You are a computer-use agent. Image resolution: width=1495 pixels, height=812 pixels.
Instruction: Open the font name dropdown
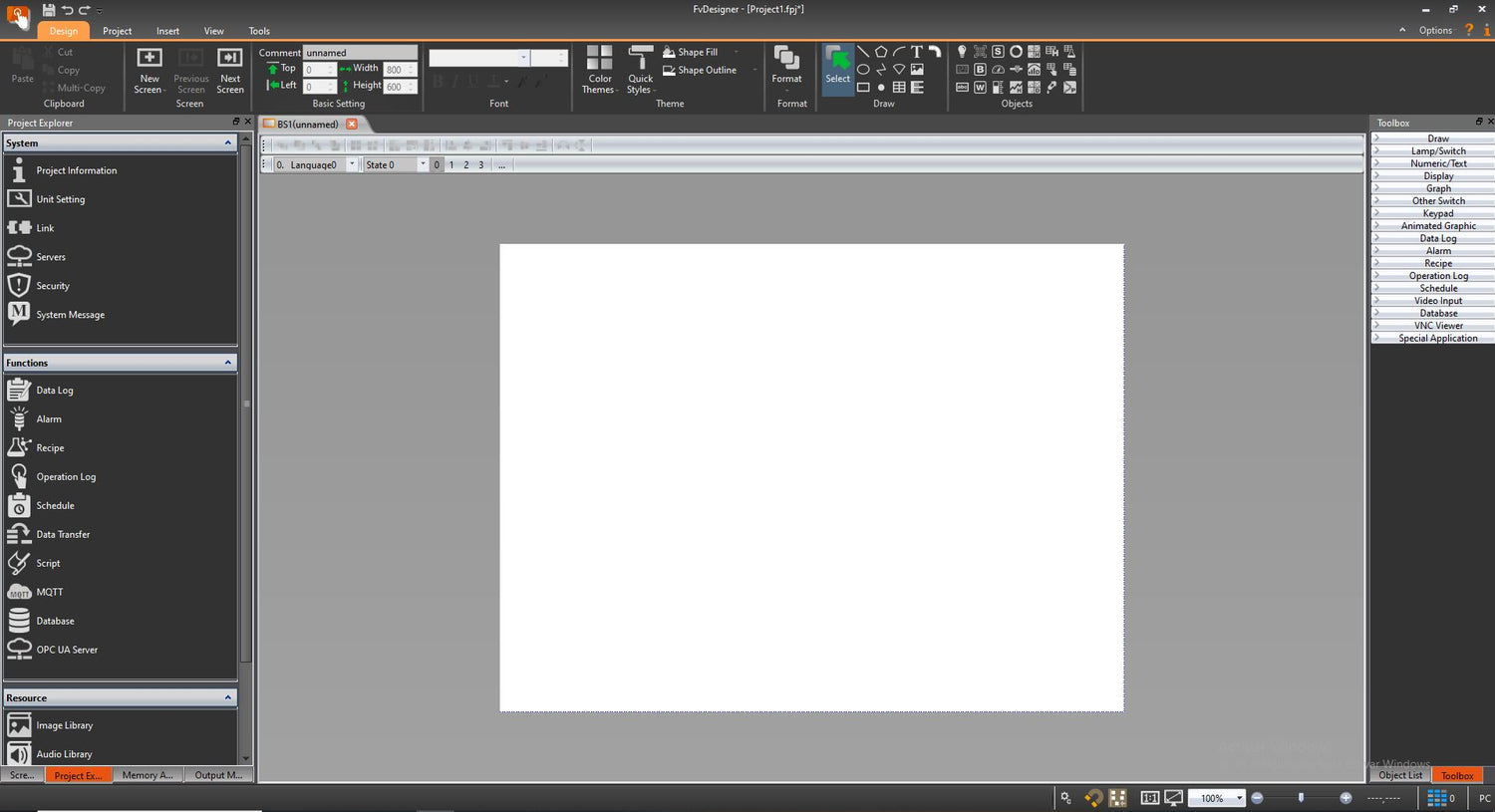click(523, 58)
